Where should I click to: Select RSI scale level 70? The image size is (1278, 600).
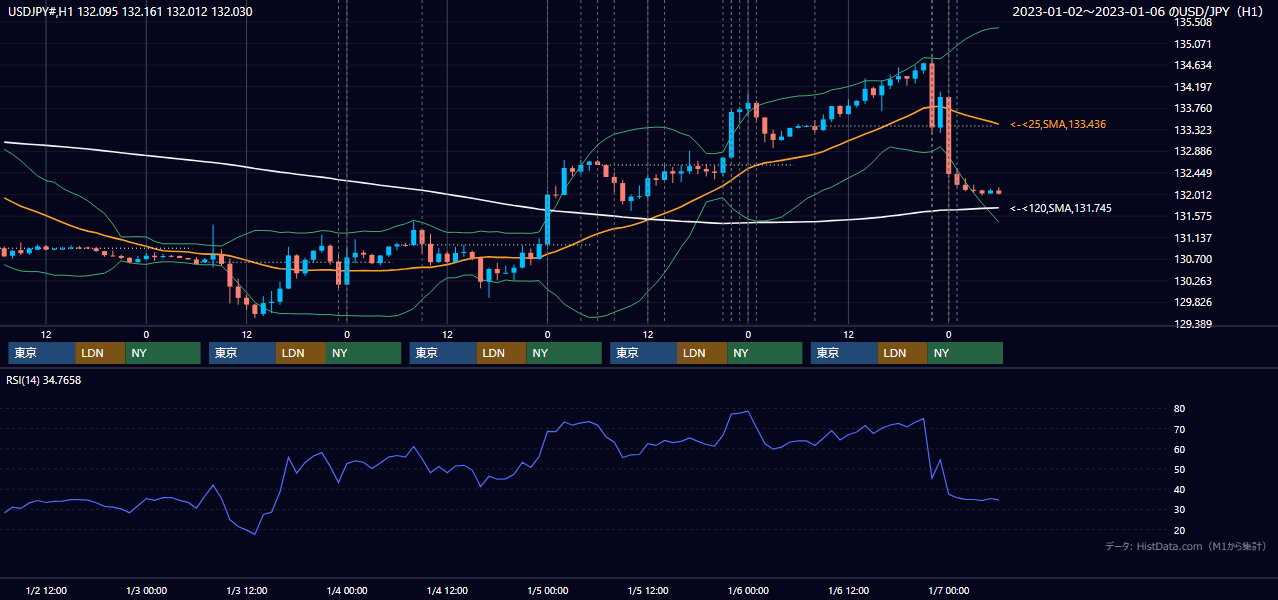click(x=1179, y=429)
